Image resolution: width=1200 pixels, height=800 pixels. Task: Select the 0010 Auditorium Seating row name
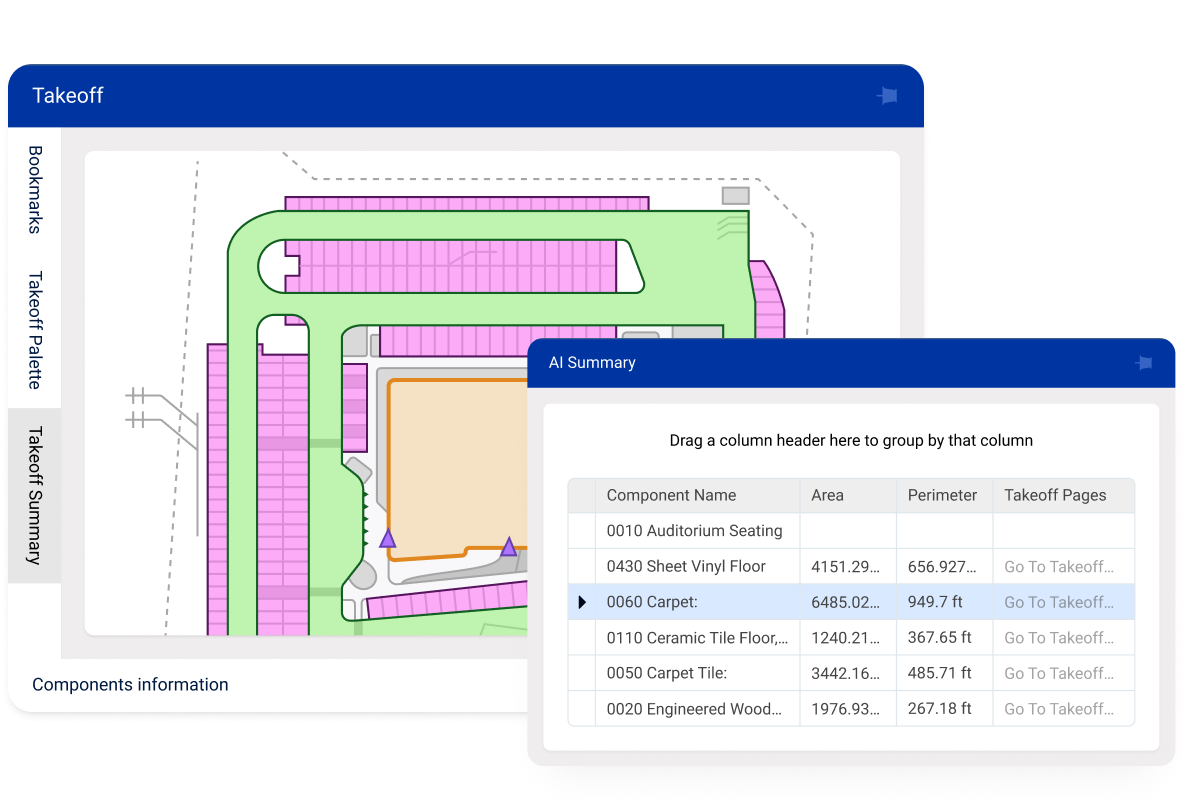(695, 531)
